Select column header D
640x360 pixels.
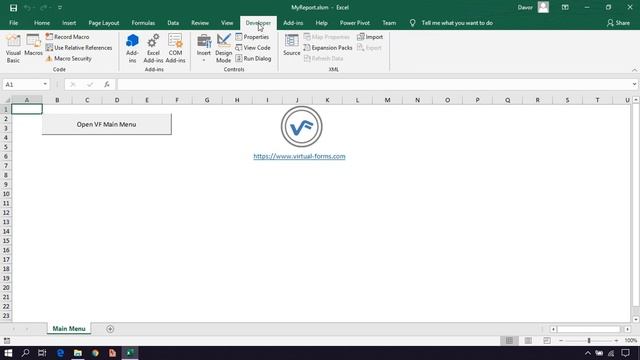117,100
